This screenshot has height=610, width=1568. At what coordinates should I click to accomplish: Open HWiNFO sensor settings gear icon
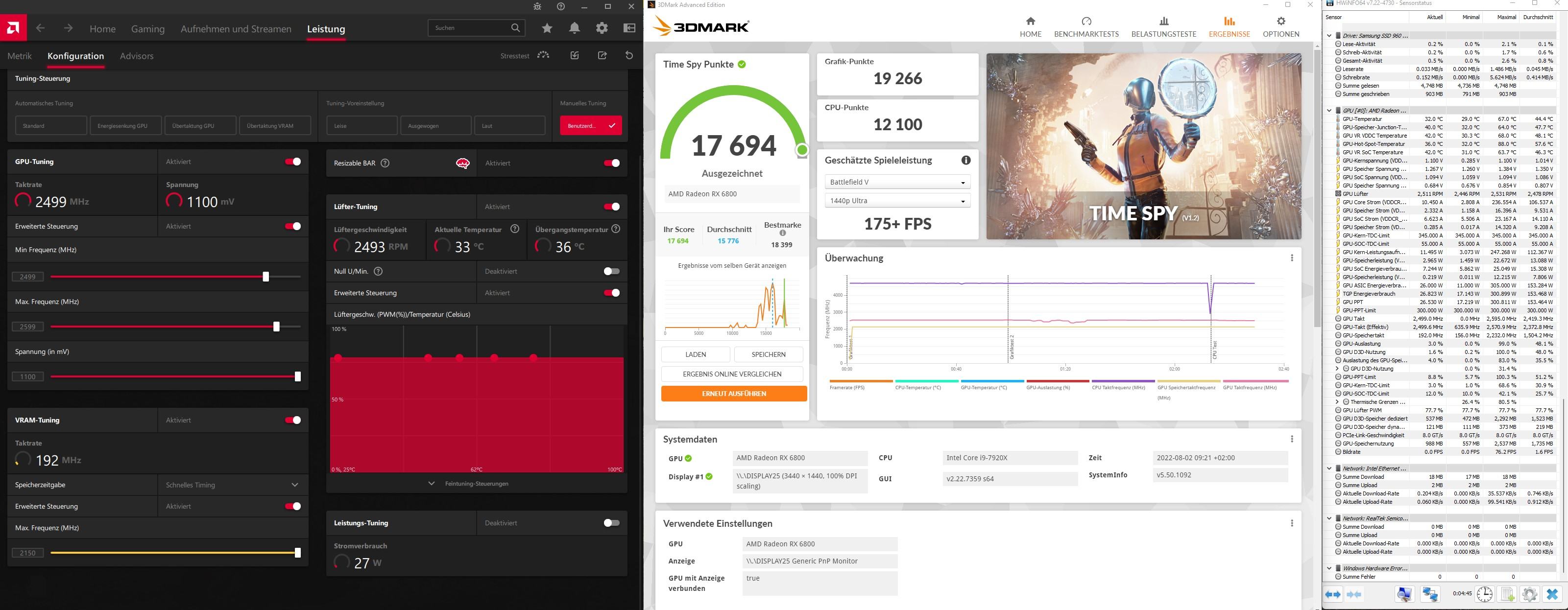tap(1530, 594)
